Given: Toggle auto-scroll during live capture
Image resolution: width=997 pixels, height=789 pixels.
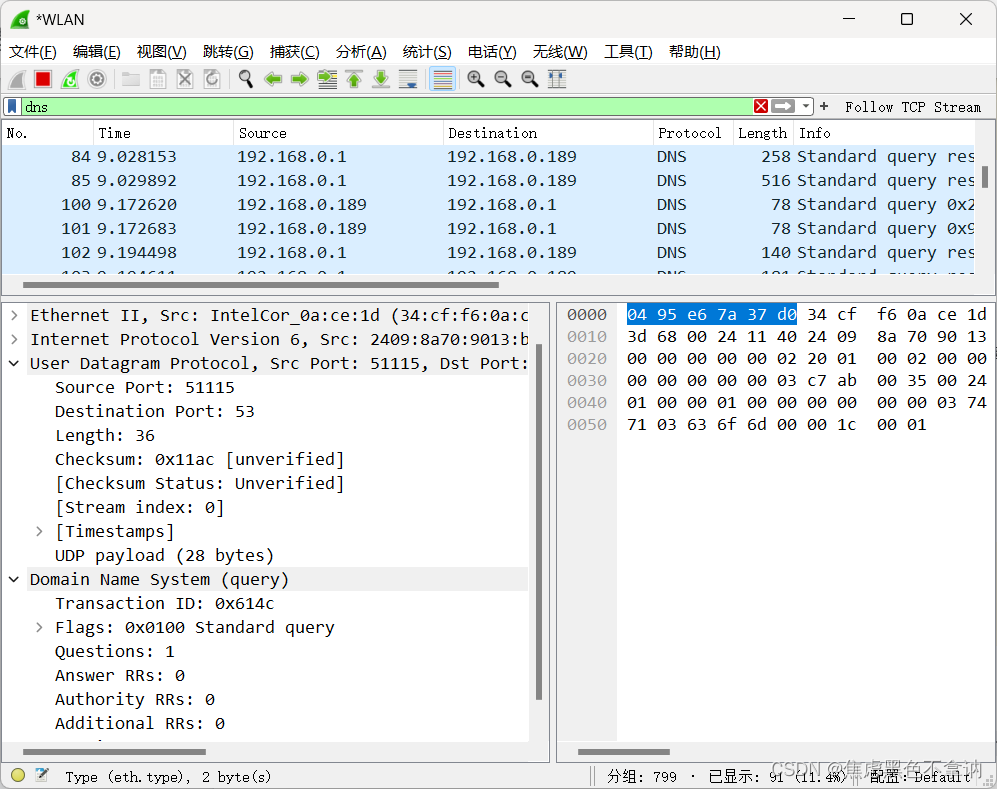Looking at the screenshot, I should pos(408,79).
